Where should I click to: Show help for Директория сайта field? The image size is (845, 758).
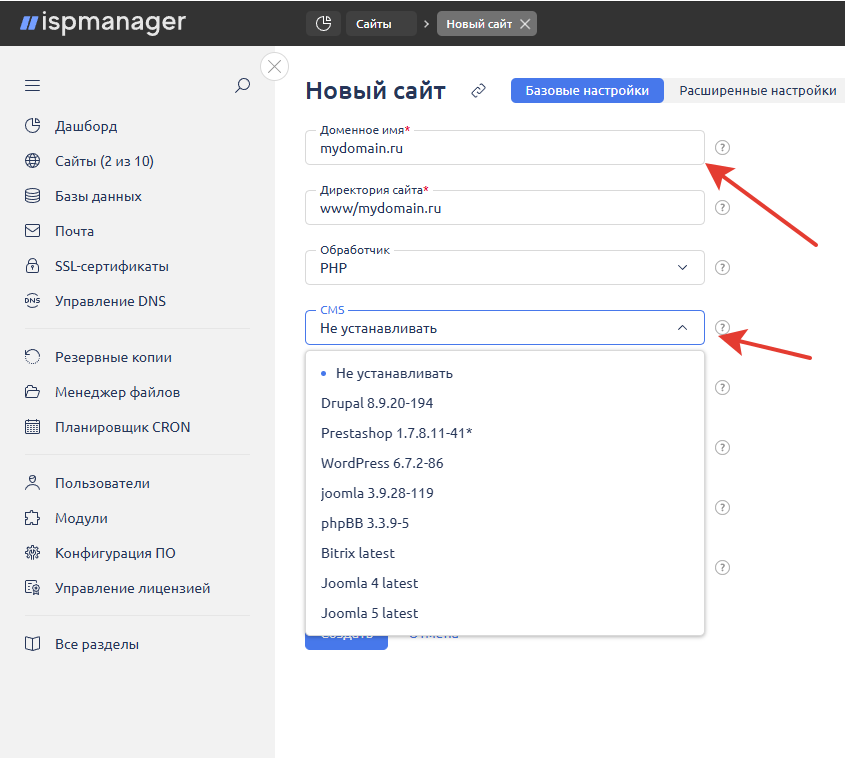(x=722, y=207)
